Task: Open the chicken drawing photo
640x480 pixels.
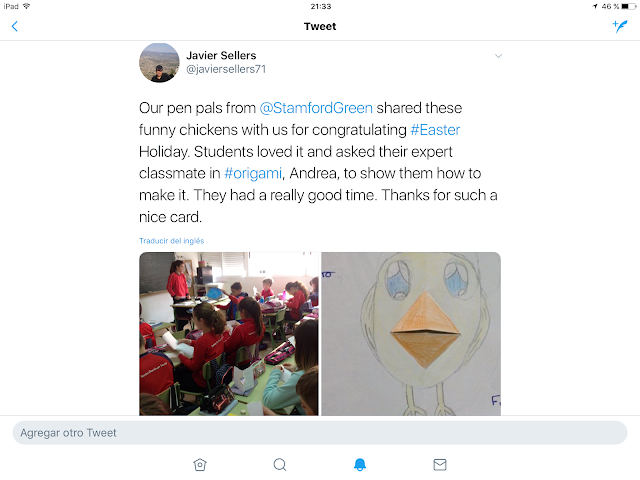Action: coord(411,334)
